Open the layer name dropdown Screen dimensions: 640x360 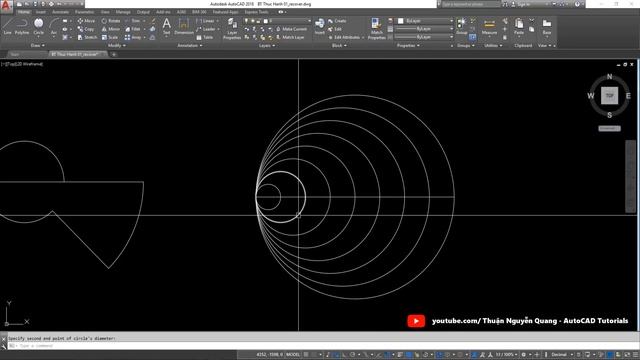(x=278, y=21)
